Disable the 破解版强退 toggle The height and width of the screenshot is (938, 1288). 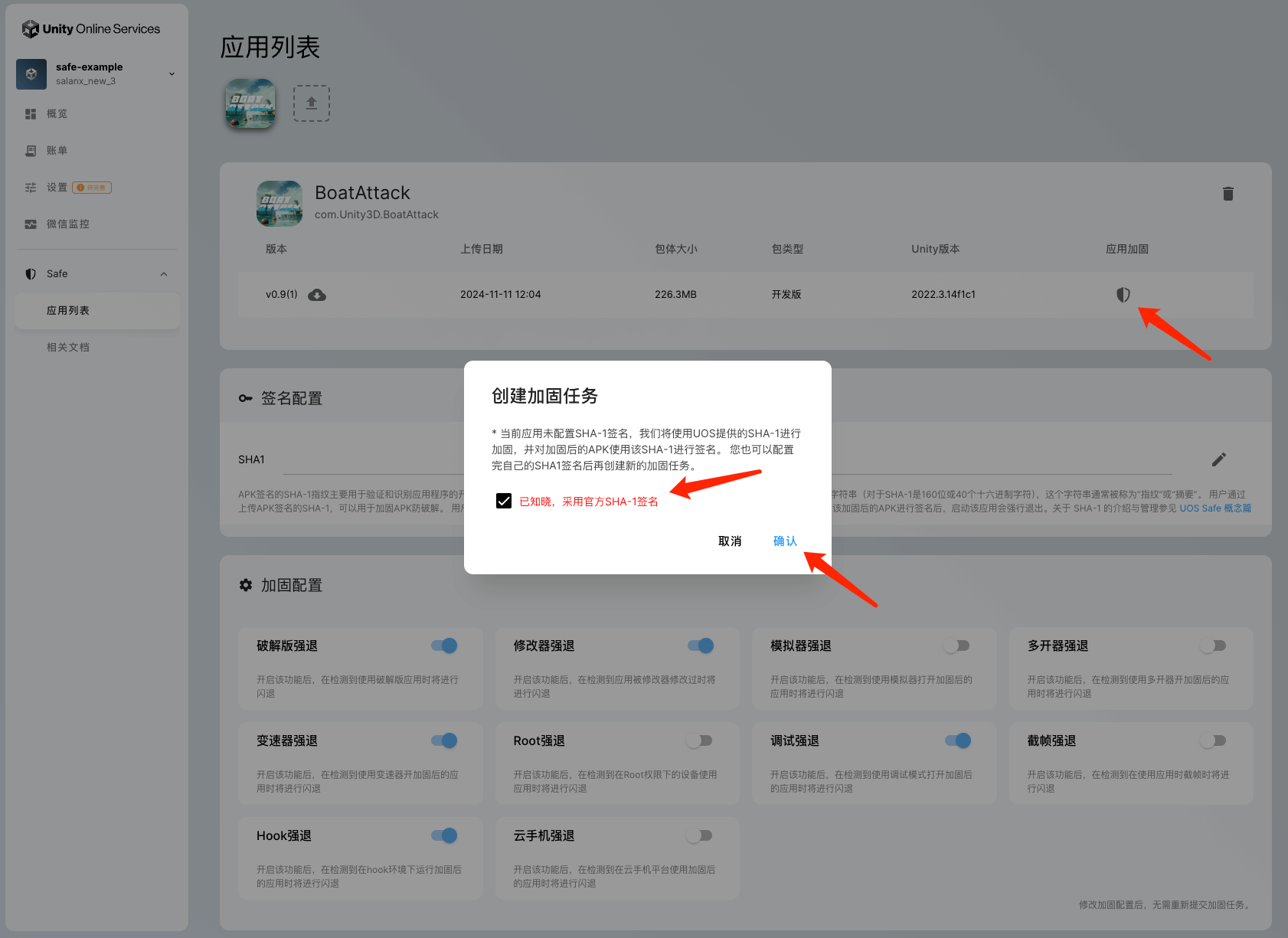coord(445,645)
